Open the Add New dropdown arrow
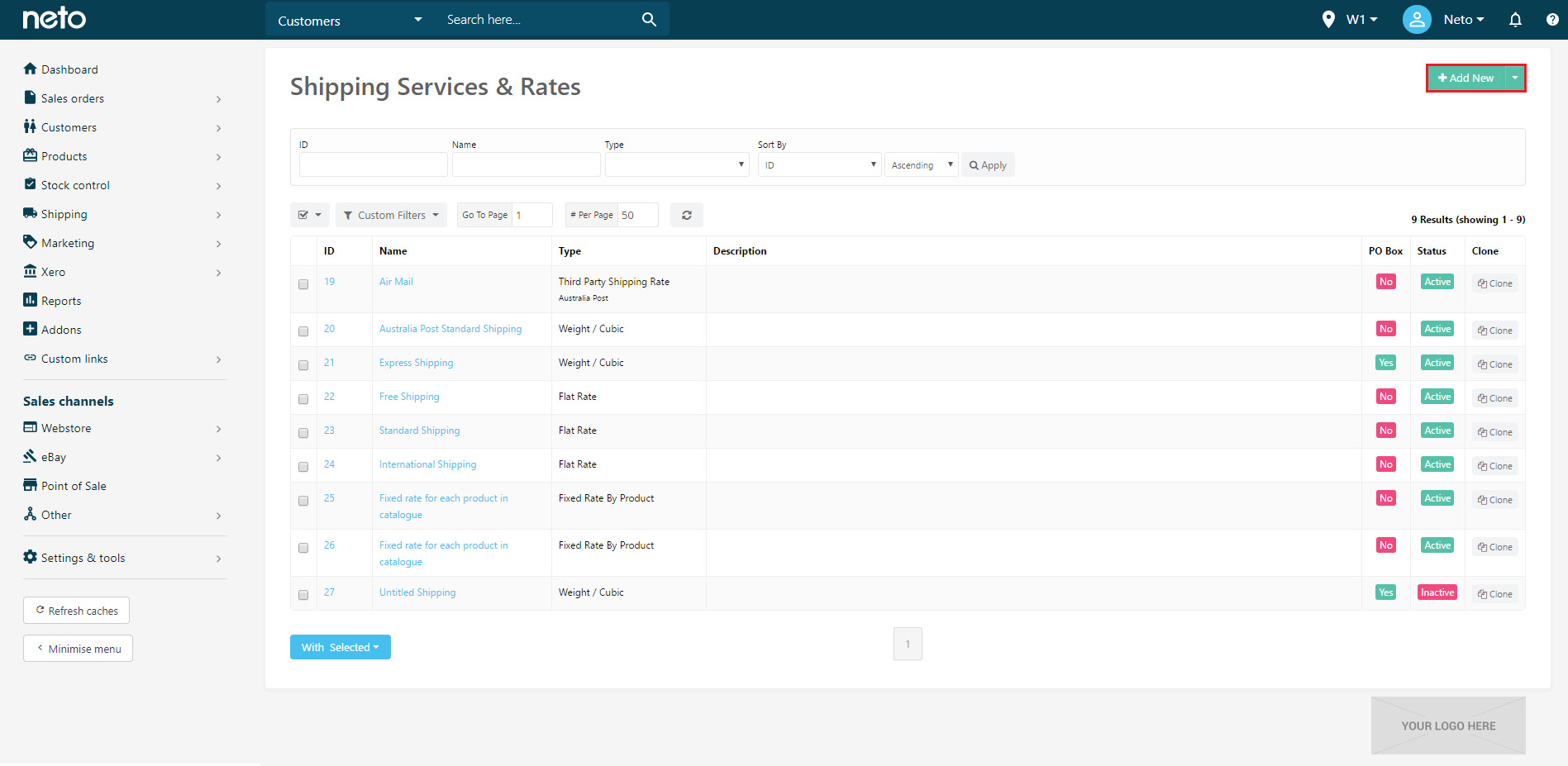1568x766 pixels. tap(1515, 78)
